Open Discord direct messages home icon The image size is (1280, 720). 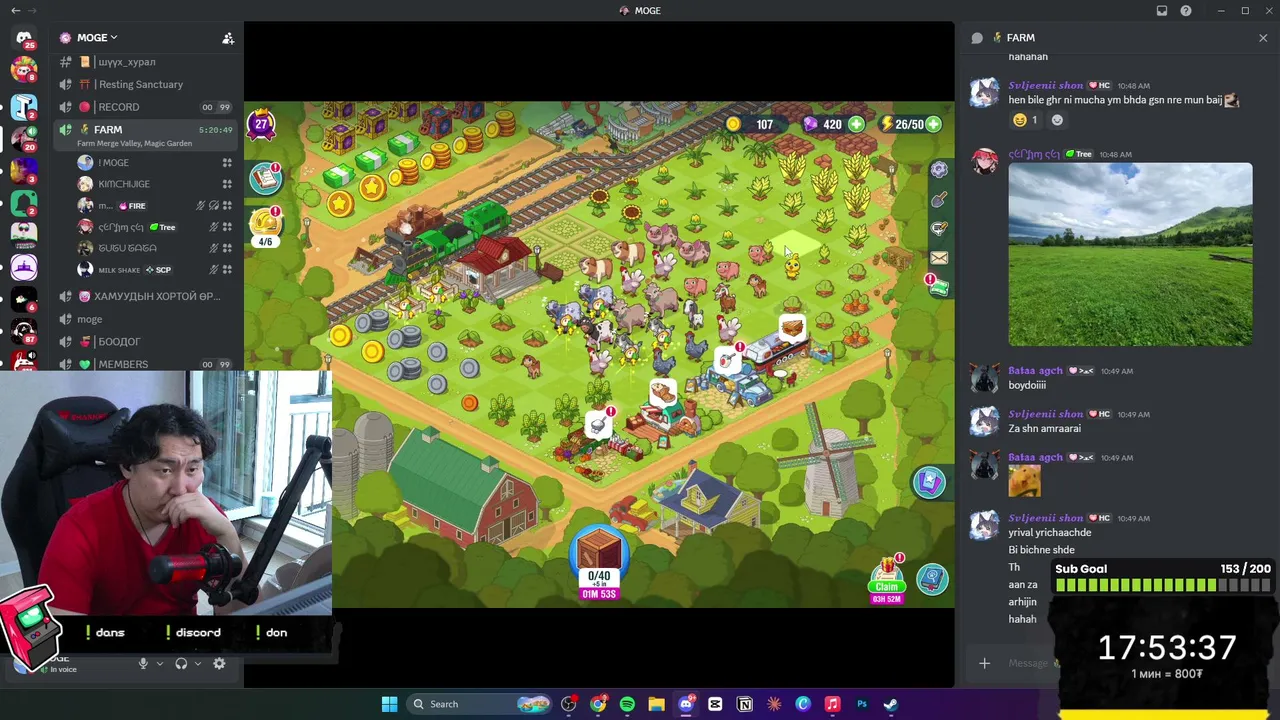(x=24, y=38)
